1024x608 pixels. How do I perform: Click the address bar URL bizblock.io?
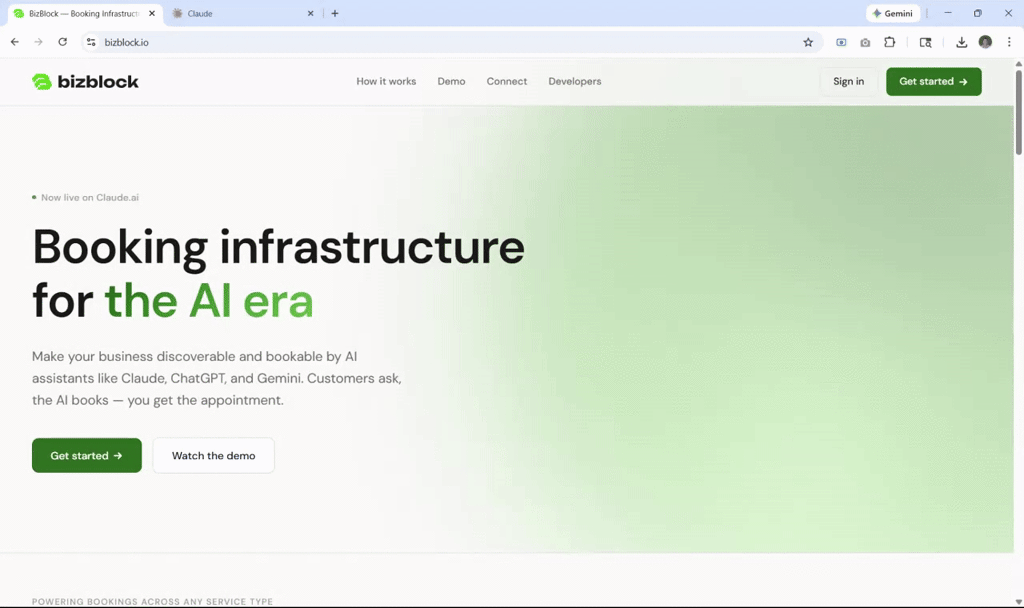pyautogui.click(x=127, y=42)
